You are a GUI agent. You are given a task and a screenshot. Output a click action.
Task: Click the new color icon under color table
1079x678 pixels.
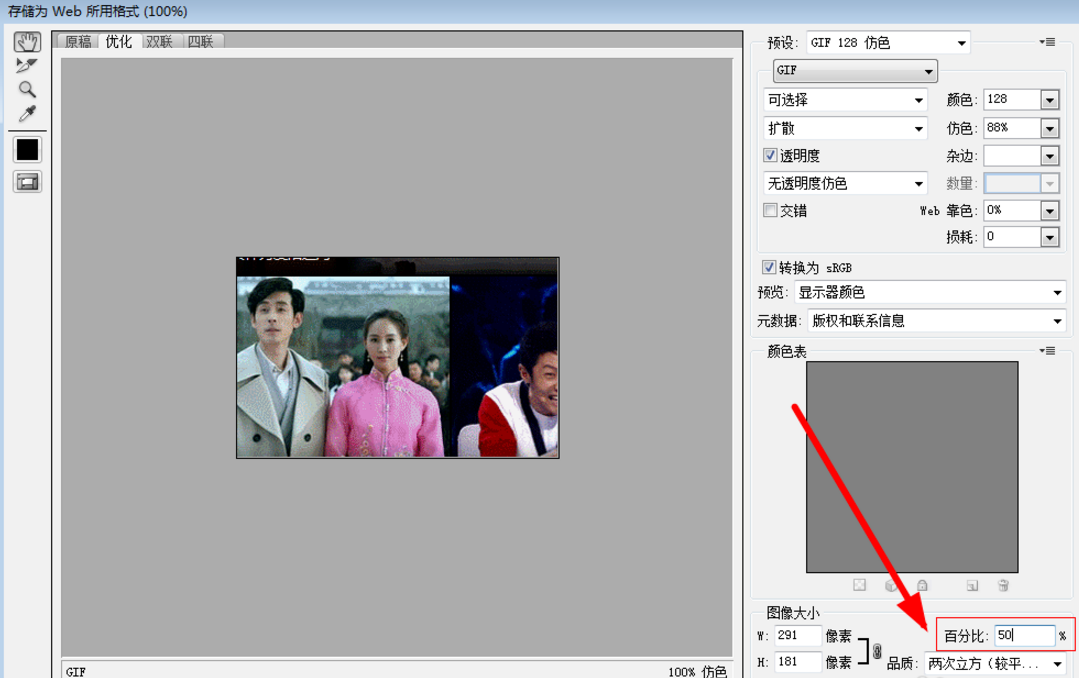point(972,586)
